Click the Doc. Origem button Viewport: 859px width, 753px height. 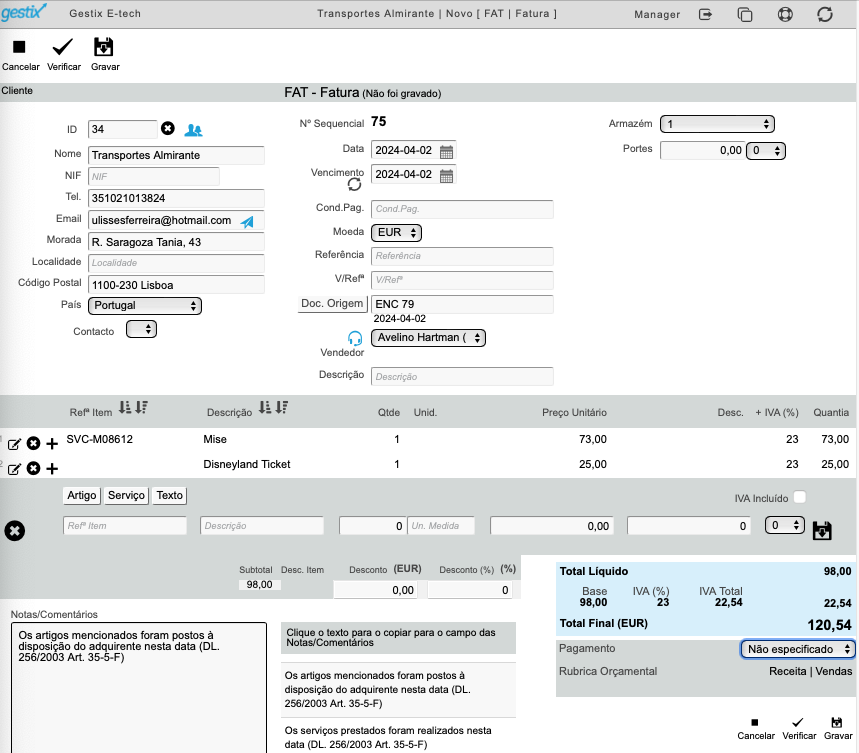pos(332,304)
